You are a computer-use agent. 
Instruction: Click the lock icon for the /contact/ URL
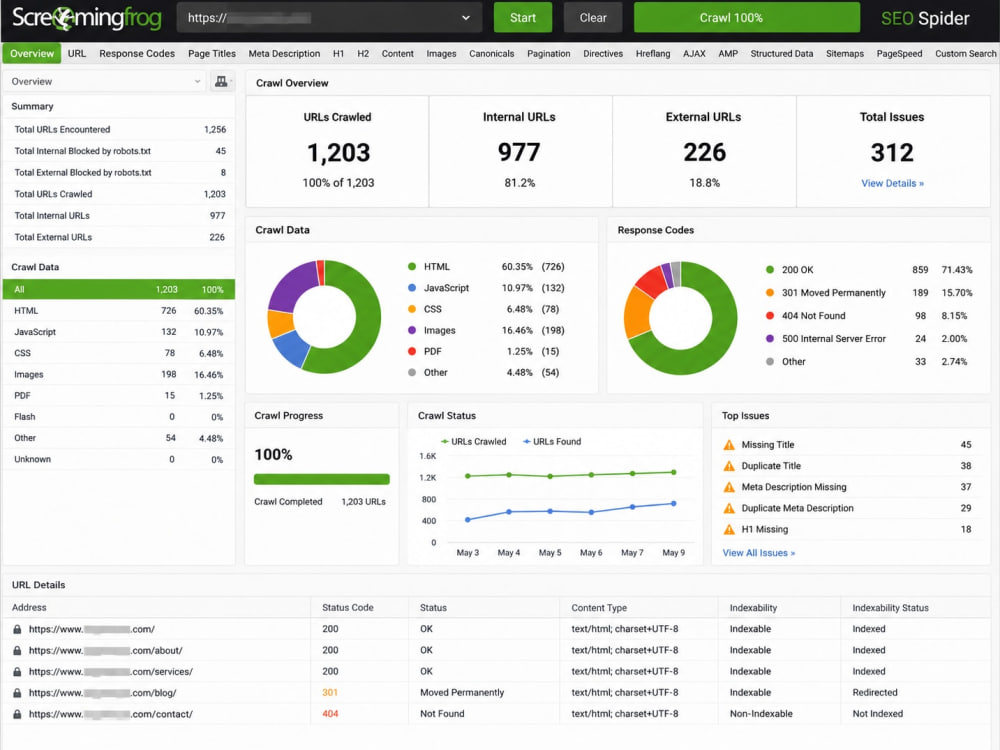coord(17,714)
